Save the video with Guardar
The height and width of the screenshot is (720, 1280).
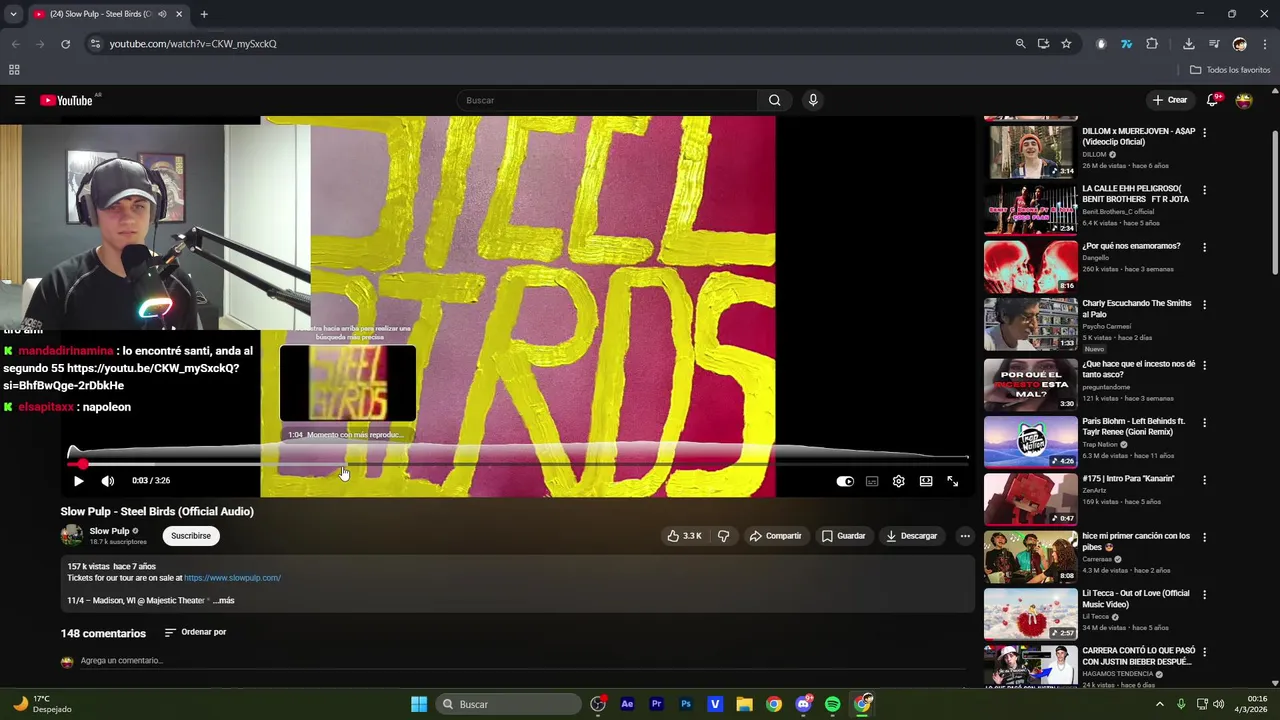844,536
